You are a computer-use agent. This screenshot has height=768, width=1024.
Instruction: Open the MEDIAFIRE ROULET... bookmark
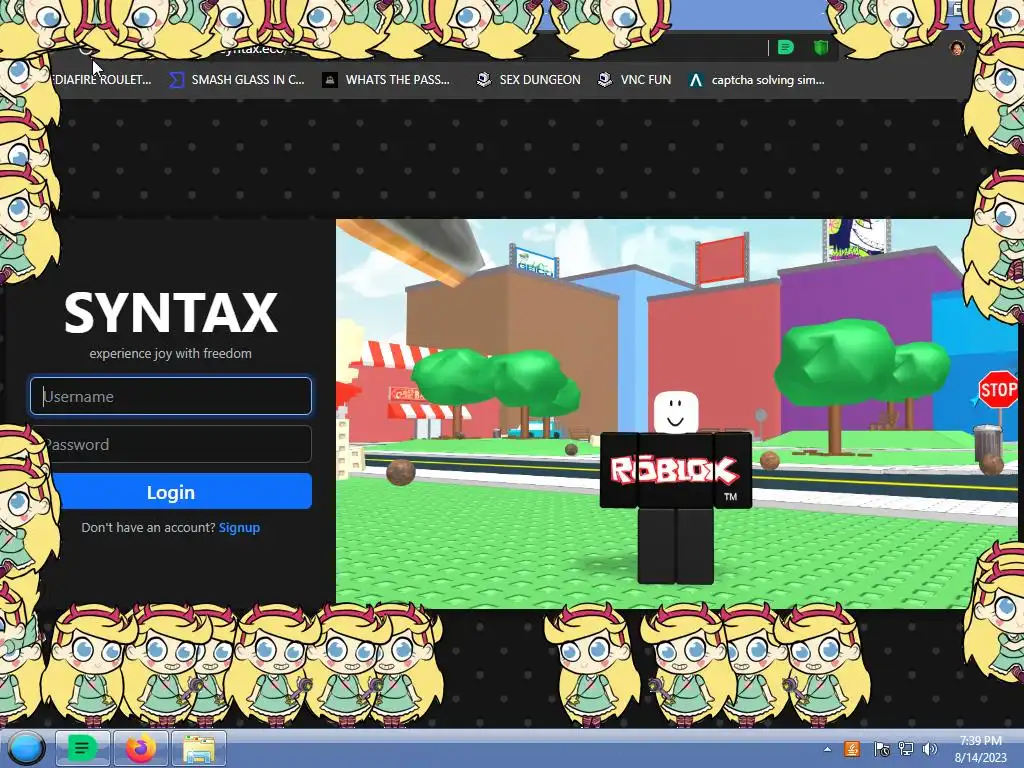[x=101, y=80]
